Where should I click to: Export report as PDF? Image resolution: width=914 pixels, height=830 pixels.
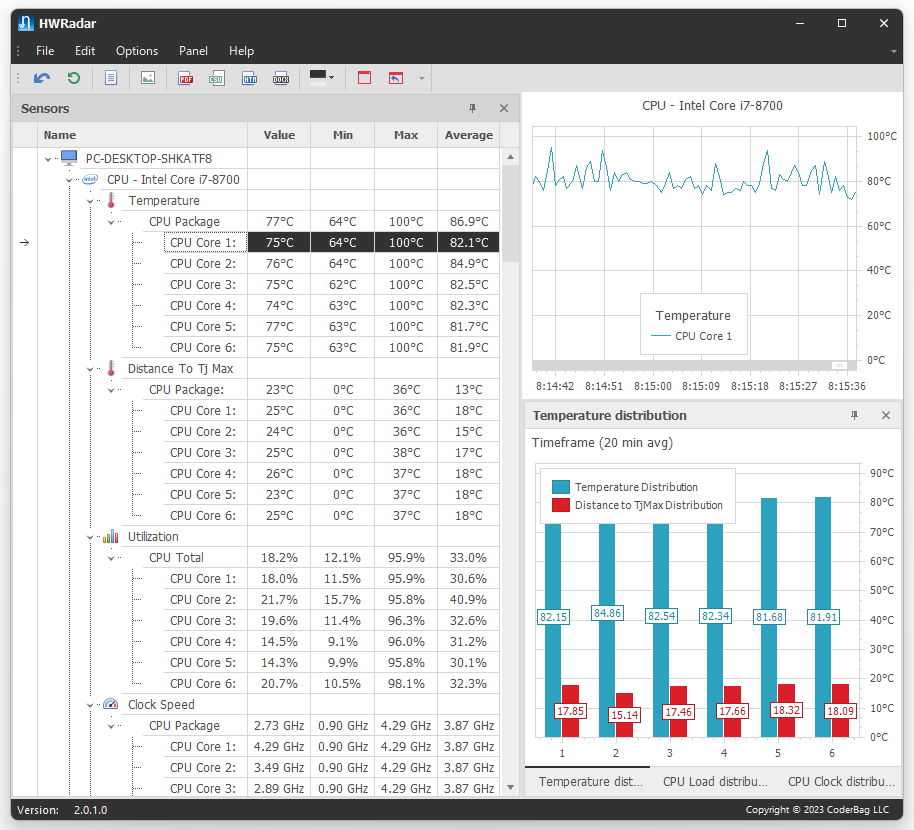(186, 78)
